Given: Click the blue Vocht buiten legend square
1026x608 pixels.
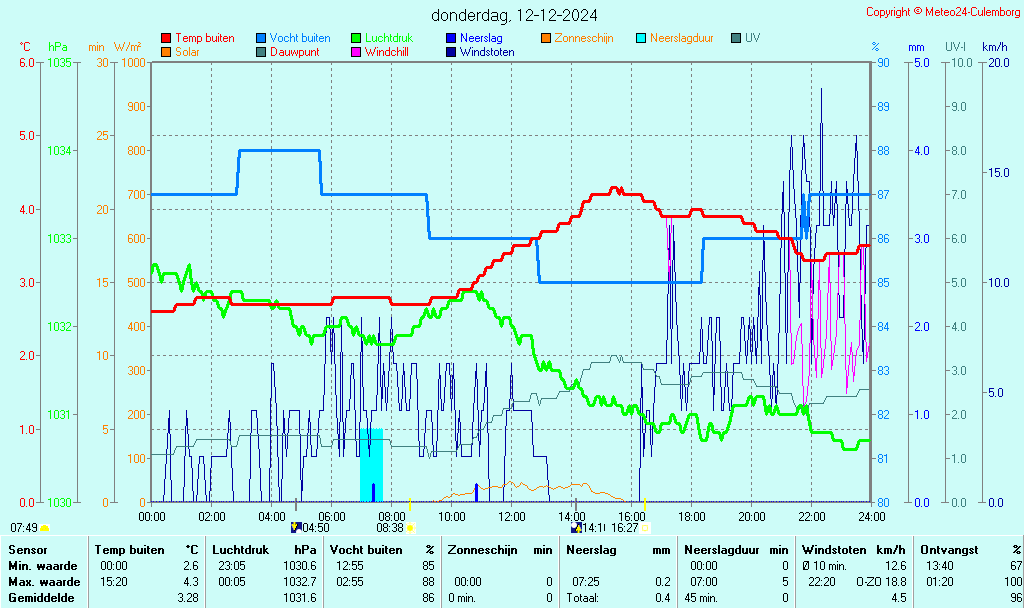Looking at the screenshot, I should tap(261, 38).
